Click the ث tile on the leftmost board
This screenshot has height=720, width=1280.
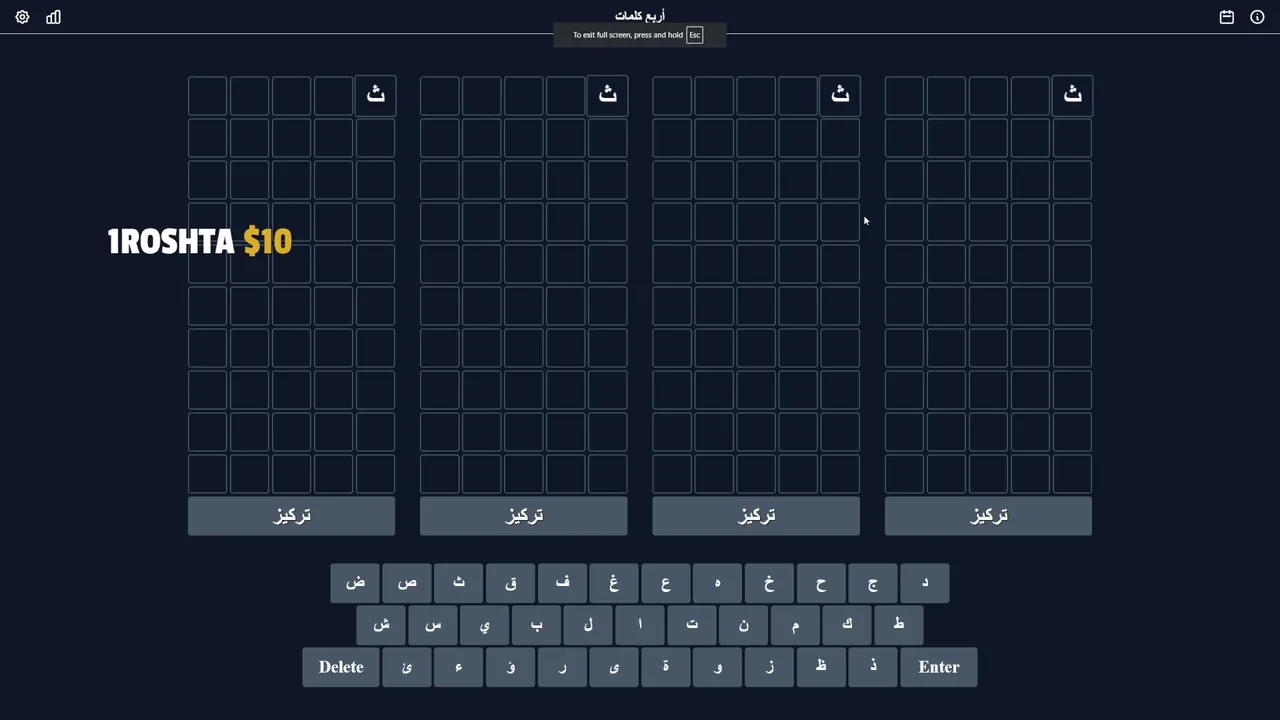pyautogui.click(x=376, y=95)
